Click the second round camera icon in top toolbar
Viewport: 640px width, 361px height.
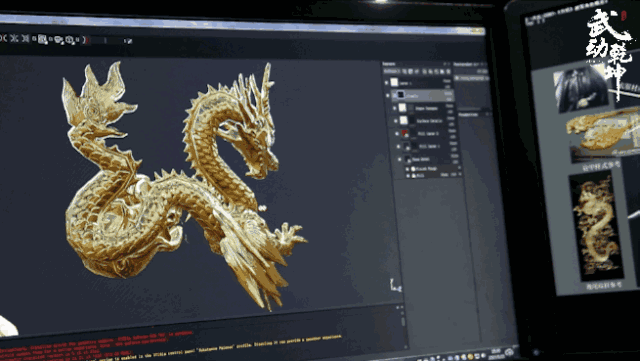70,40
